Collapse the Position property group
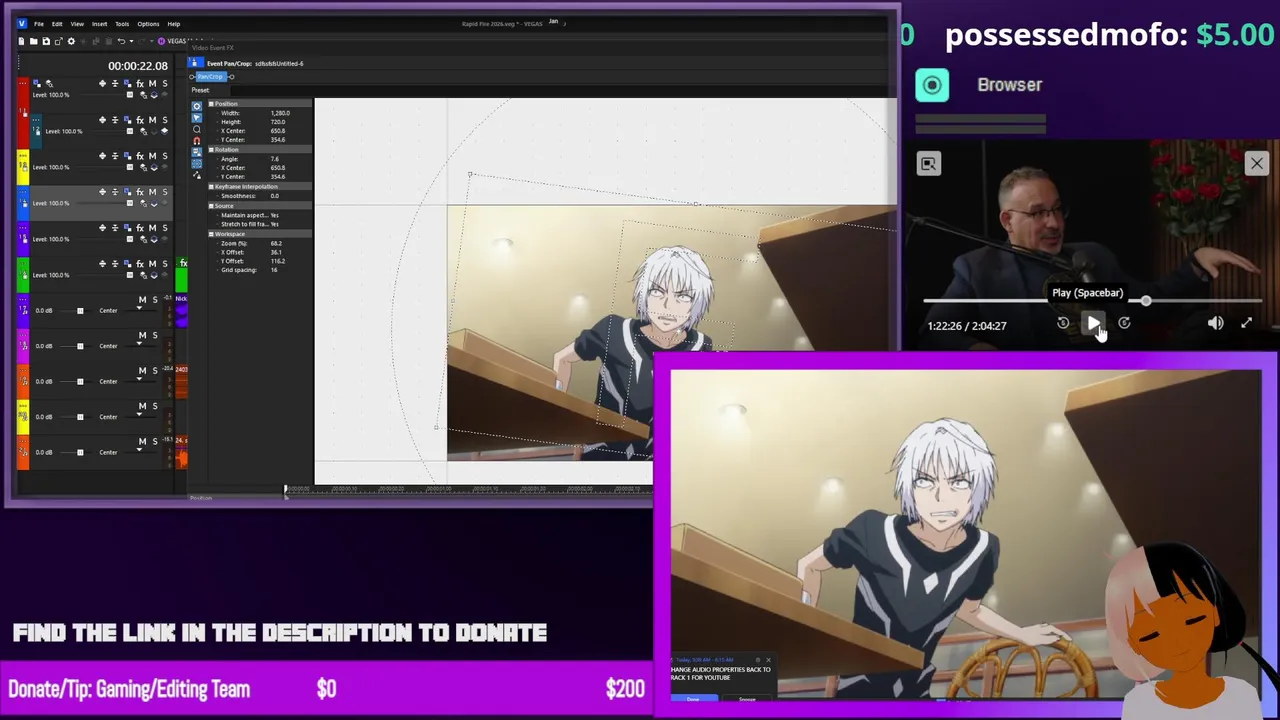This screenshot has height=720, width=1280. 211,104
